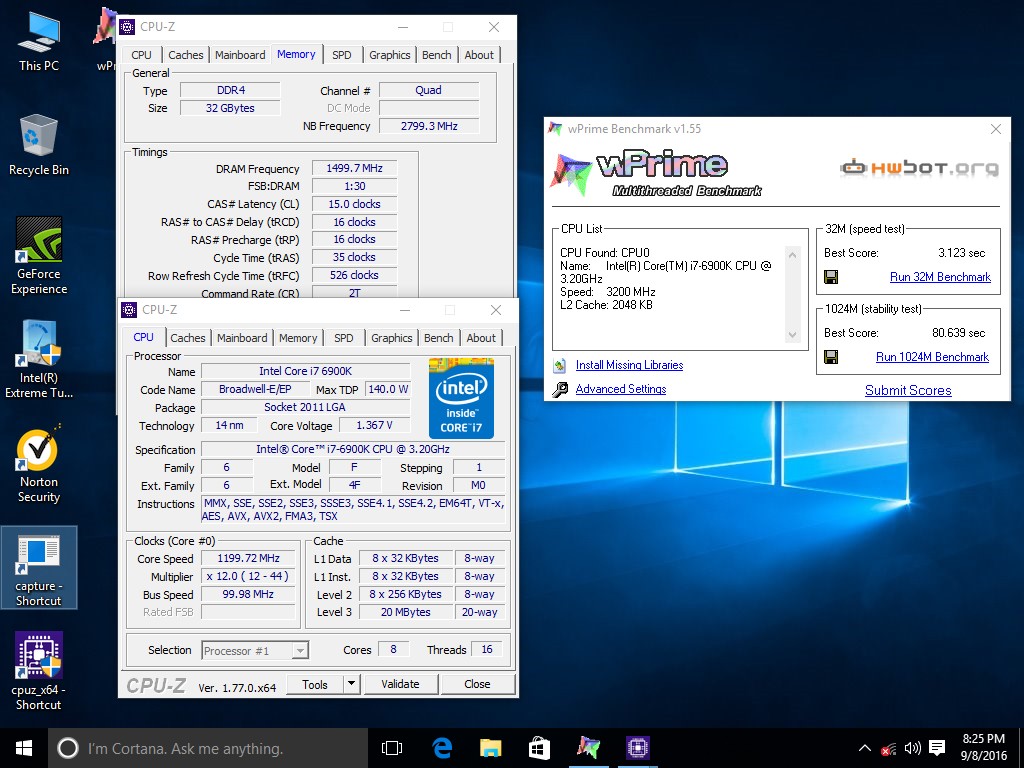Show hidden system tray icons
1024x768 pixels.
click(864, 748)
